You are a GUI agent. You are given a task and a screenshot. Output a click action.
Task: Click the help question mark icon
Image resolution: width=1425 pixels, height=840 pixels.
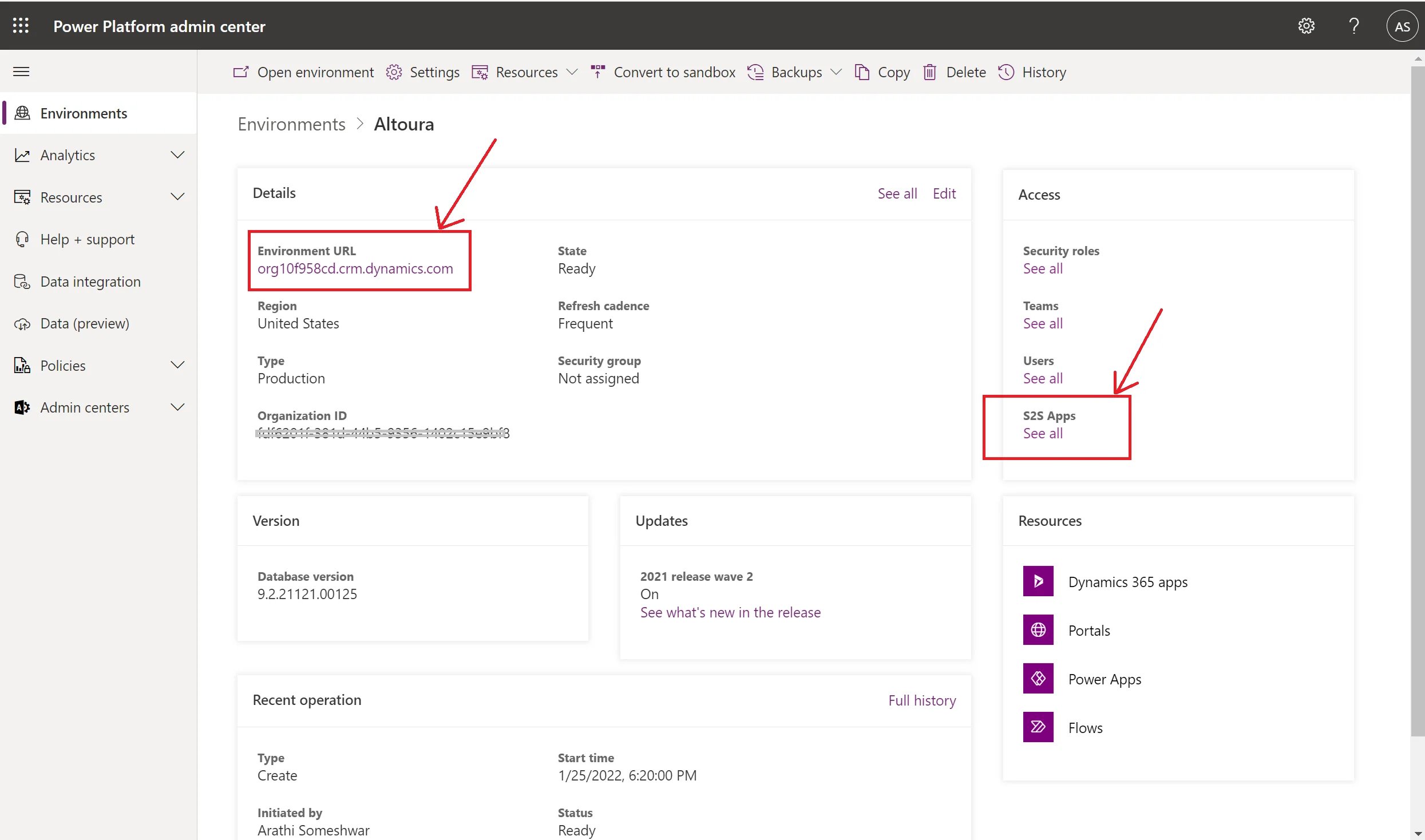point(1354,26)
